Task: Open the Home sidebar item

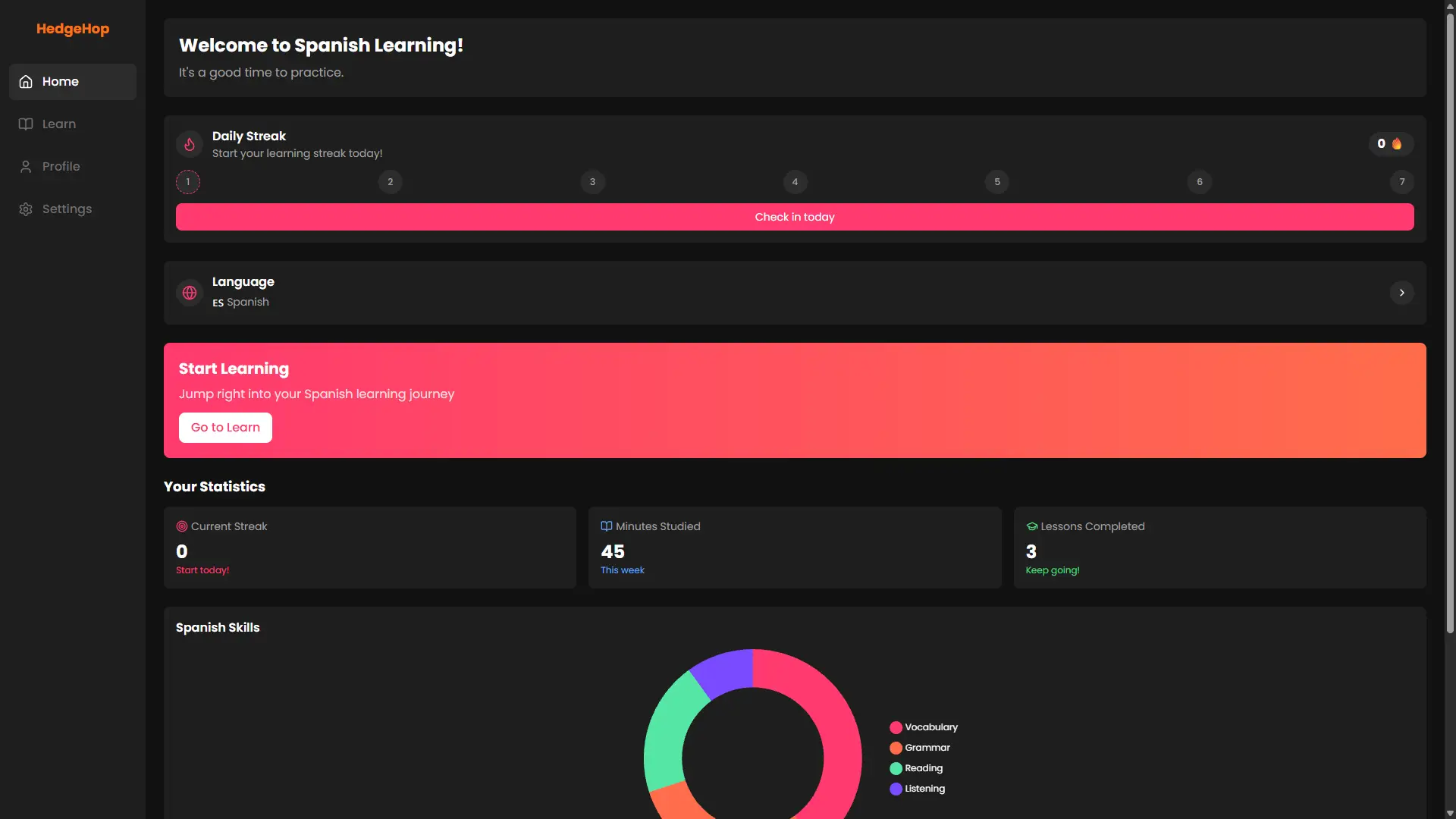Action: (73, 82)
